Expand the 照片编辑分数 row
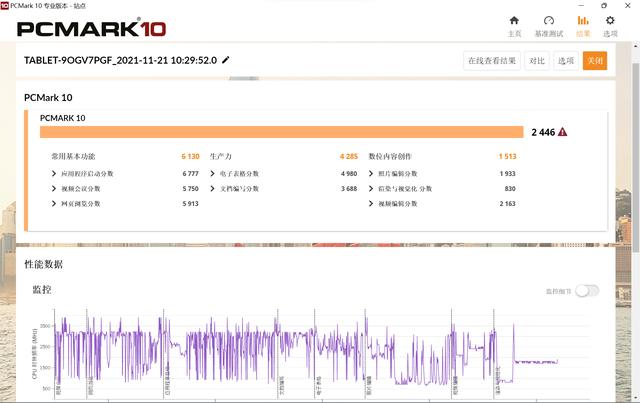Viewport: 640px width, 403px height. (372, 173)
